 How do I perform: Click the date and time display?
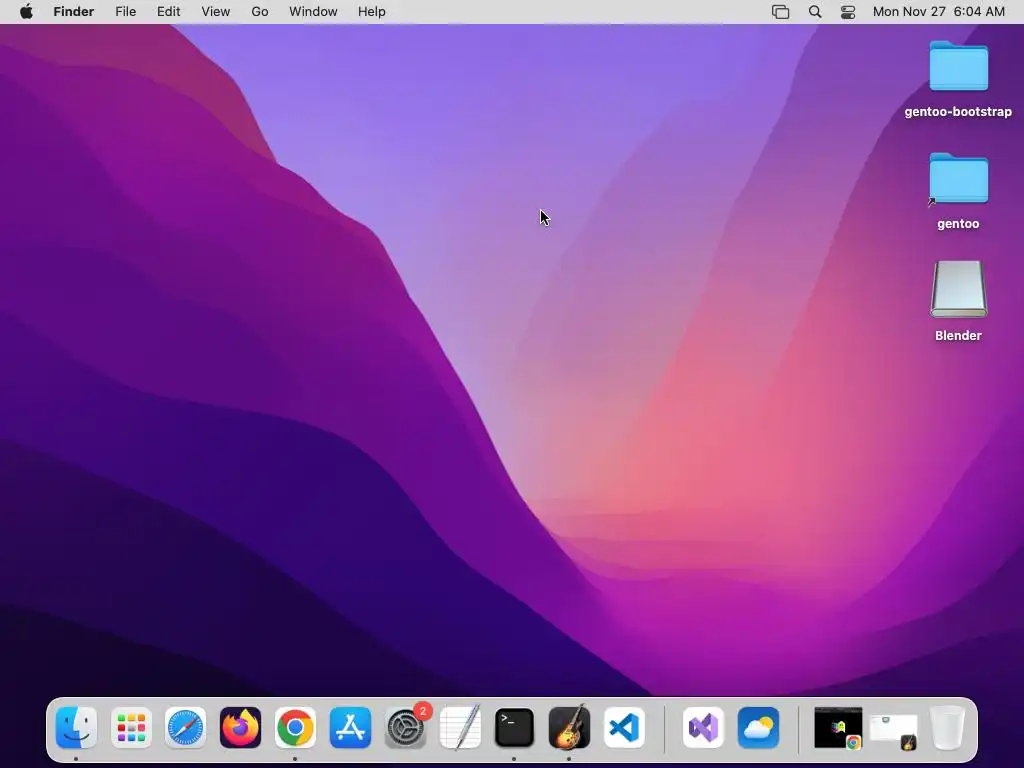pyautogui.click(x=938, y=12)
